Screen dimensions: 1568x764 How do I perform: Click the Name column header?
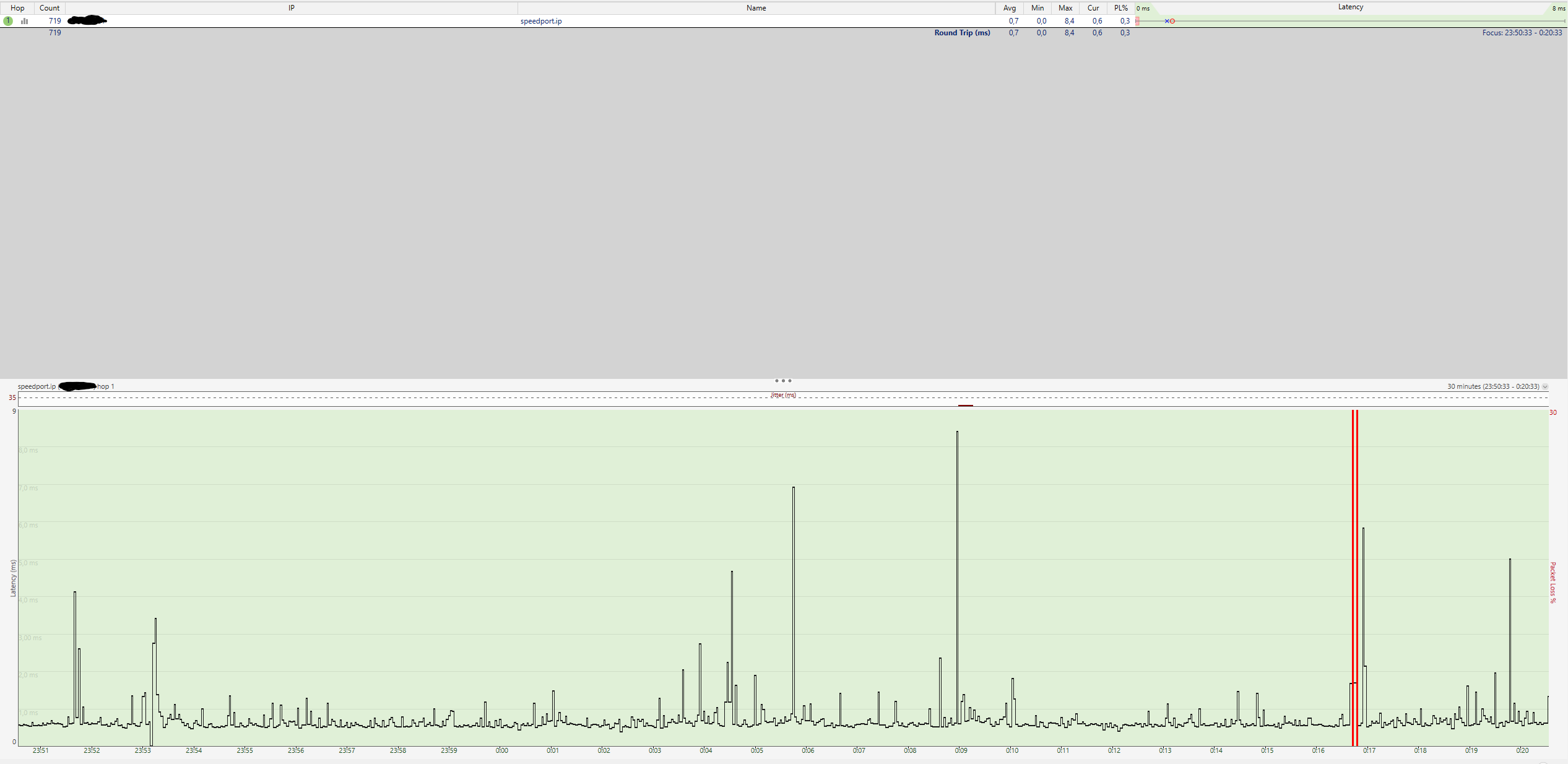click(756, 8)
